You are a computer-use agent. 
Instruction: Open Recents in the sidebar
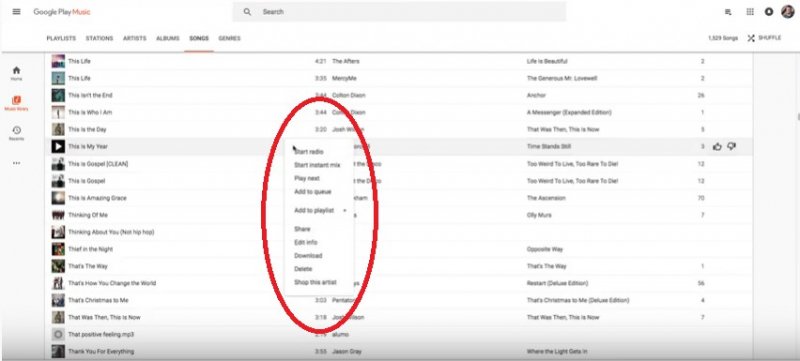16,133
